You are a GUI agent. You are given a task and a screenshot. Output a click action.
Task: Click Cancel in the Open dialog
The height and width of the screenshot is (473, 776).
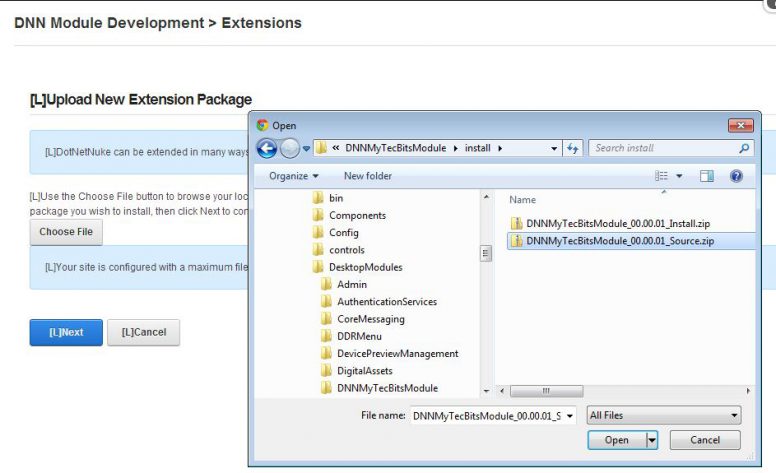pos(705,440)
